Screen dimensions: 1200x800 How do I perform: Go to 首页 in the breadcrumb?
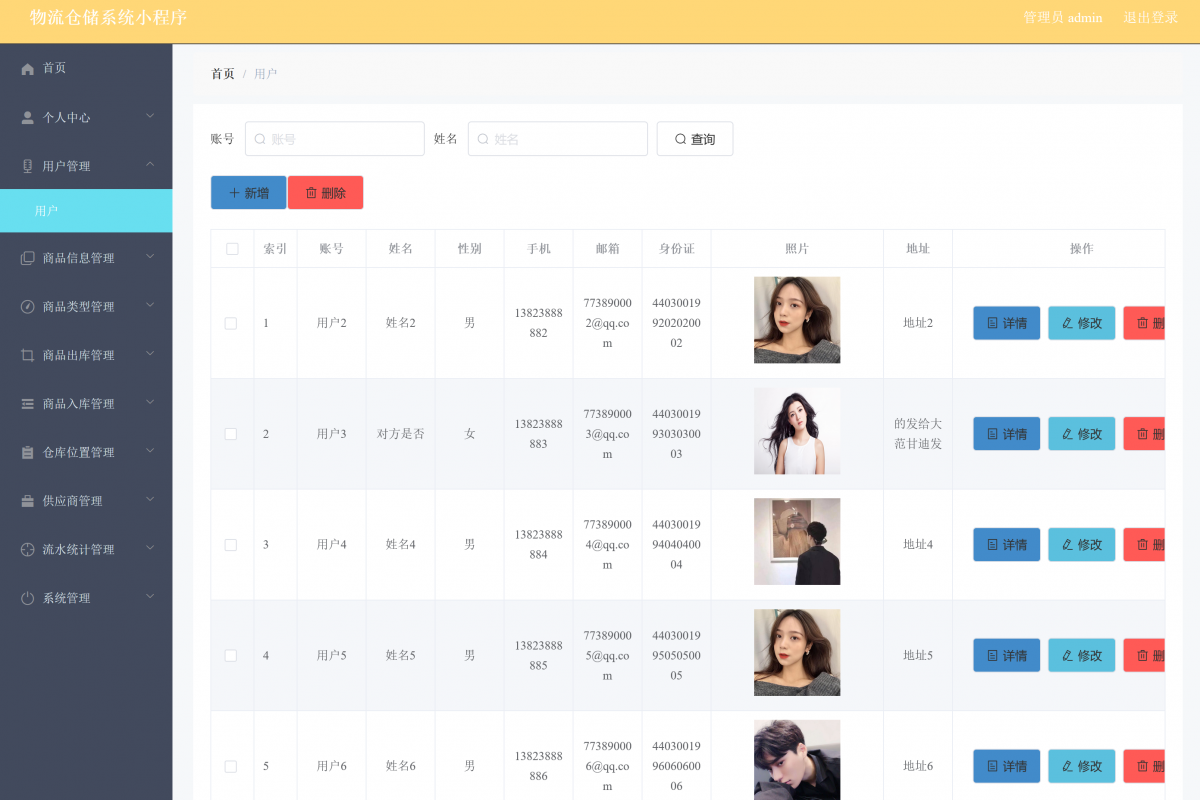tap(222, 74)
